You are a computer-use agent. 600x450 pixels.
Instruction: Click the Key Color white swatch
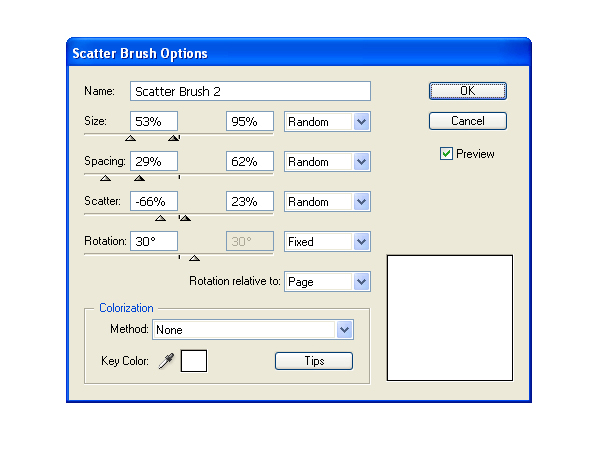(194, 361)
